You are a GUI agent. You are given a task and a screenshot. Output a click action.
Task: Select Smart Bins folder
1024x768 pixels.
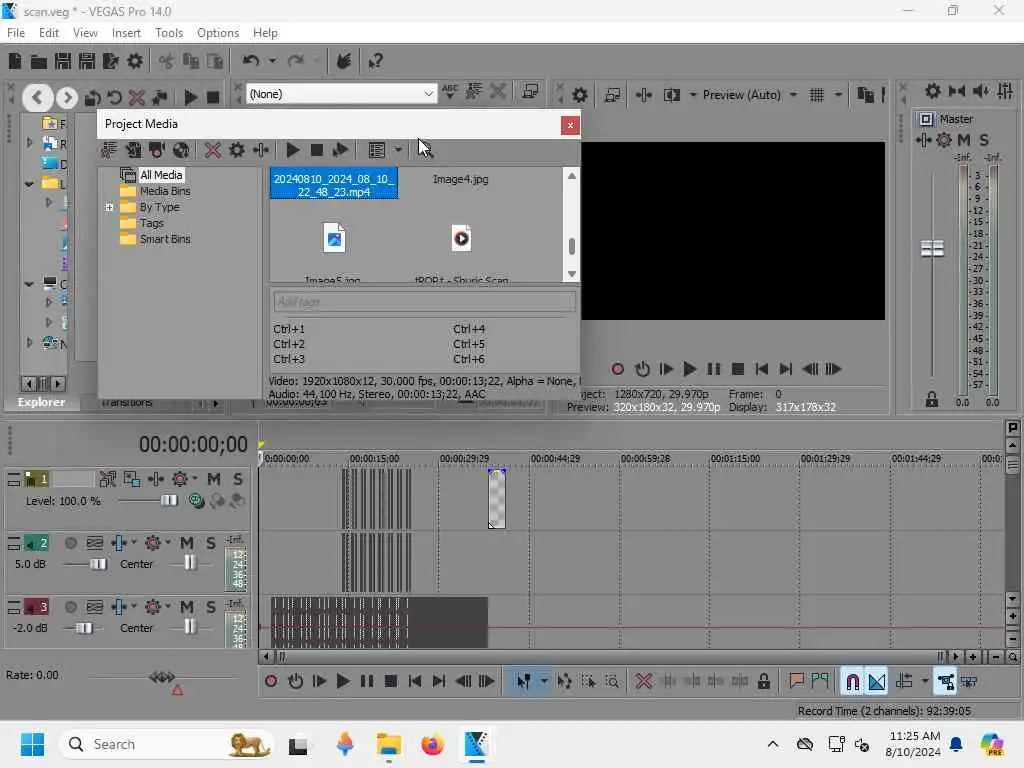(165, 239)
